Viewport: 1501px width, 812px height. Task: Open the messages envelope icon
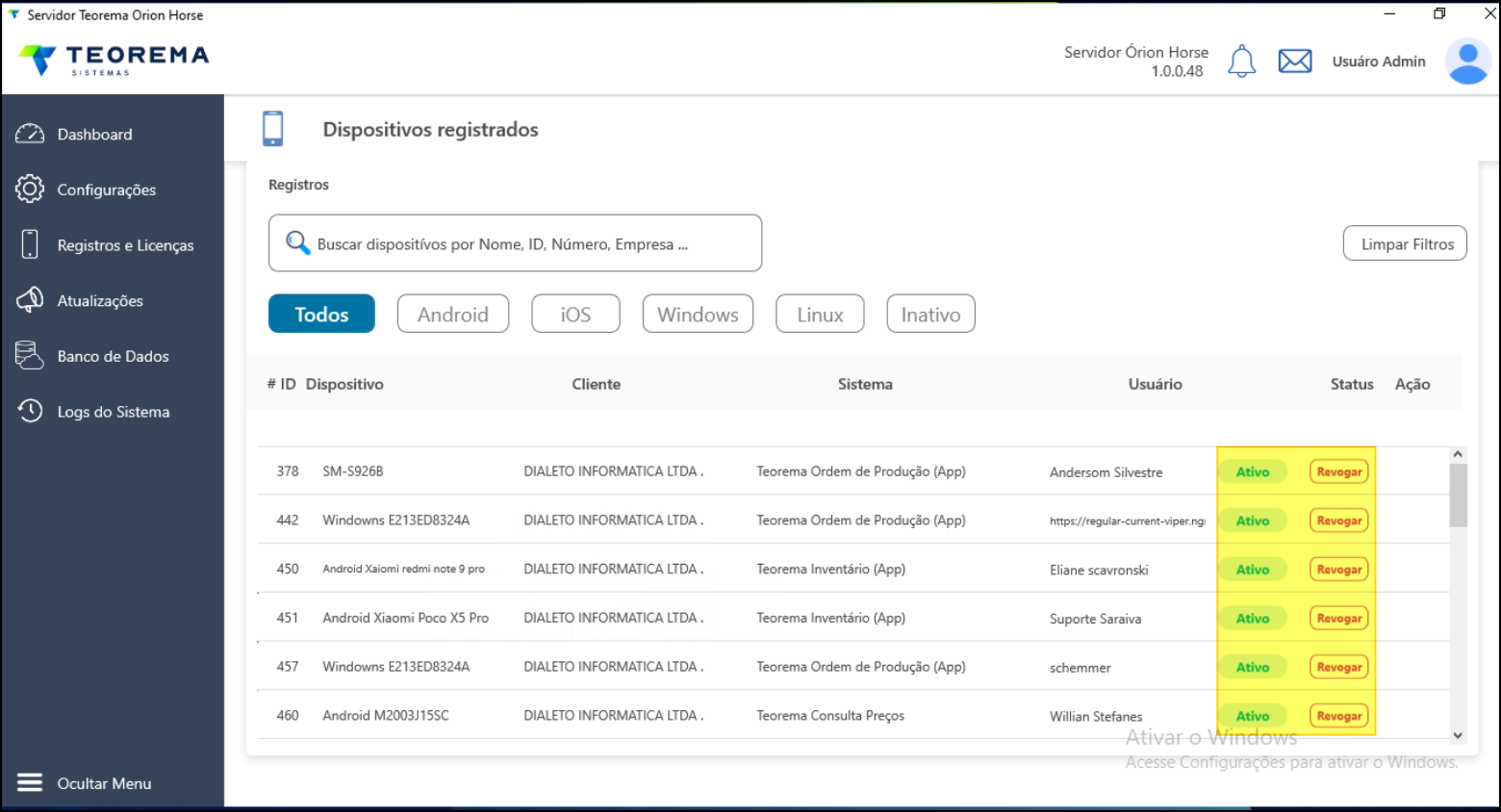[1295, 62]
